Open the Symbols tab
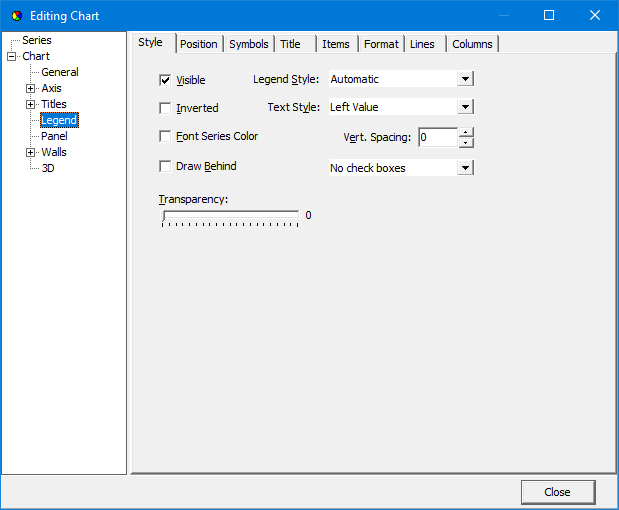Viewport: 619px width, 510px height. tap(248, 44)
